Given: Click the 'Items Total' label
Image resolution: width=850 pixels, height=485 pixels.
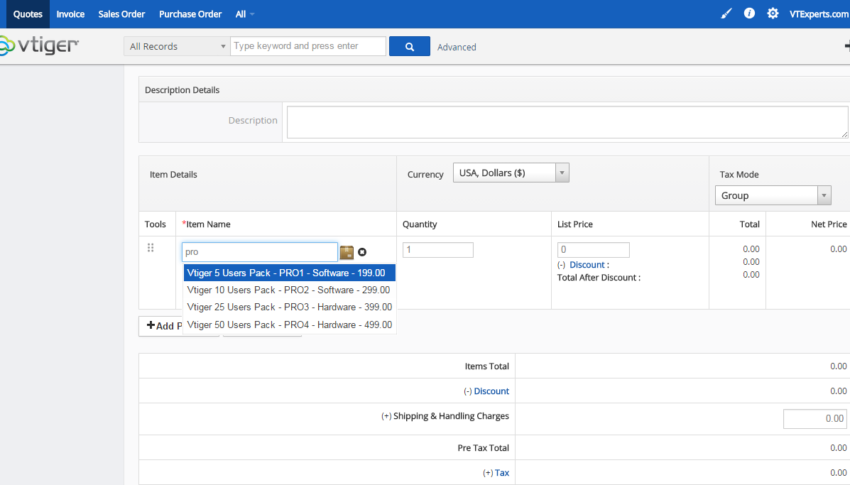Looking at the screenshot, I should pyautogui.click(x=487, y=366).
